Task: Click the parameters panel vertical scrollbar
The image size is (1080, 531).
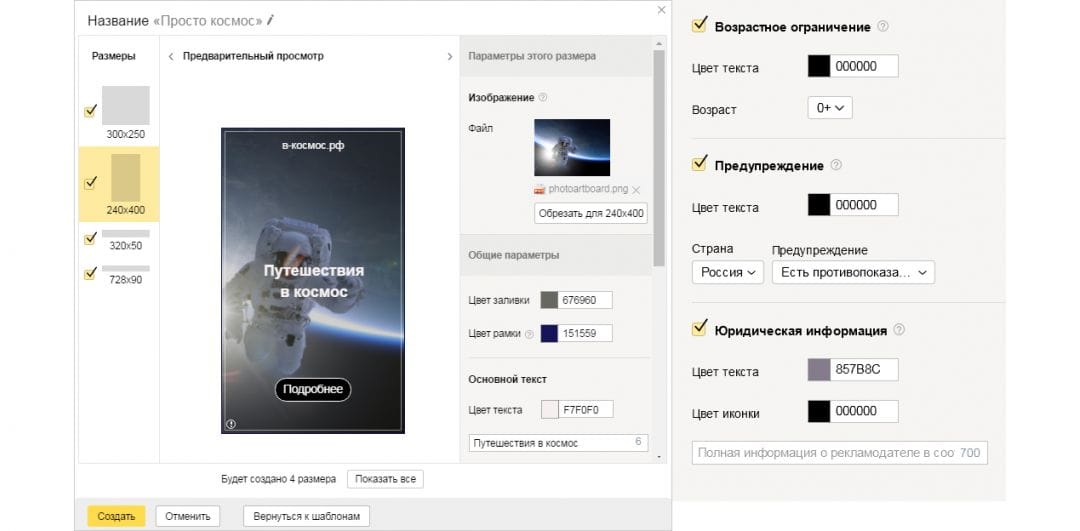Action: (659, 158)
